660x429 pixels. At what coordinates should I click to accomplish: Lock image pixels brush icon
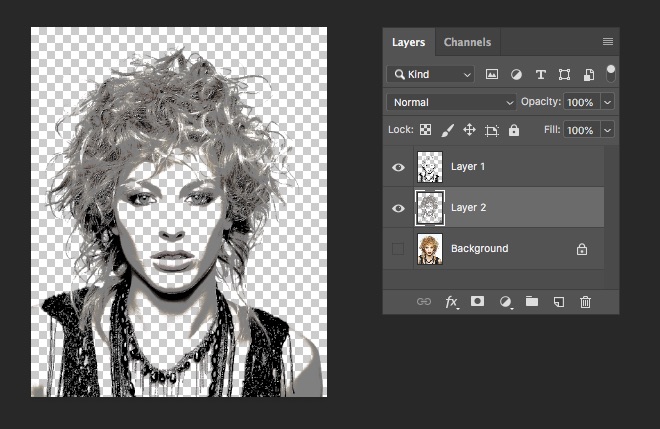point(447,130)
